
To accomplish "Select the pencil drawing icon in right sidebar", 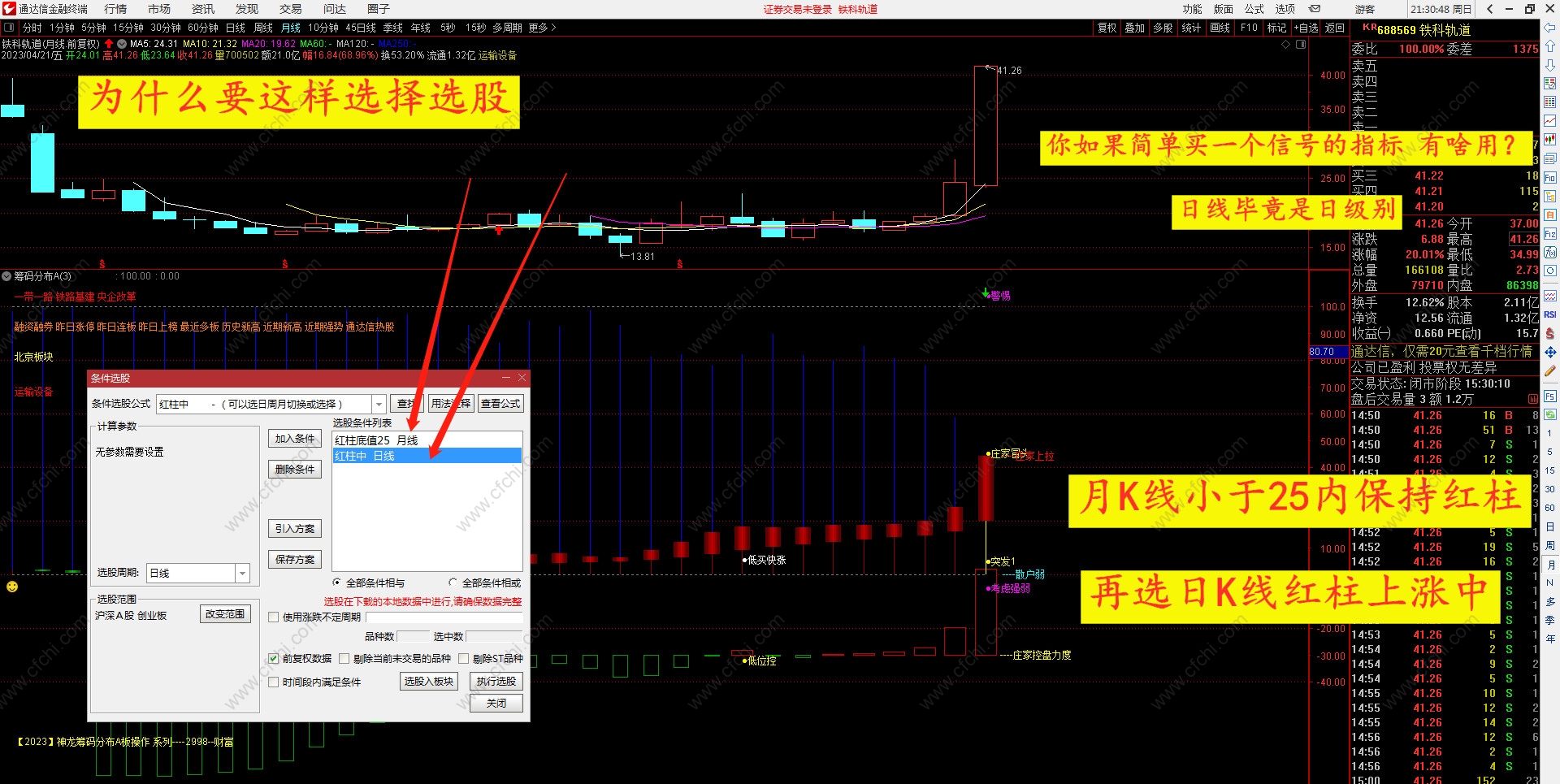I will click(1550, 371).
